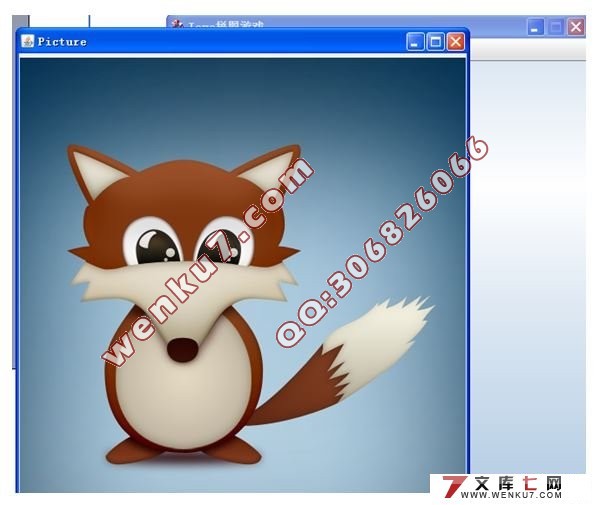The height and width of the screenshot is (505, 596).
Task: Click the greyed maximize button of background window
Action: pos(556,27)
